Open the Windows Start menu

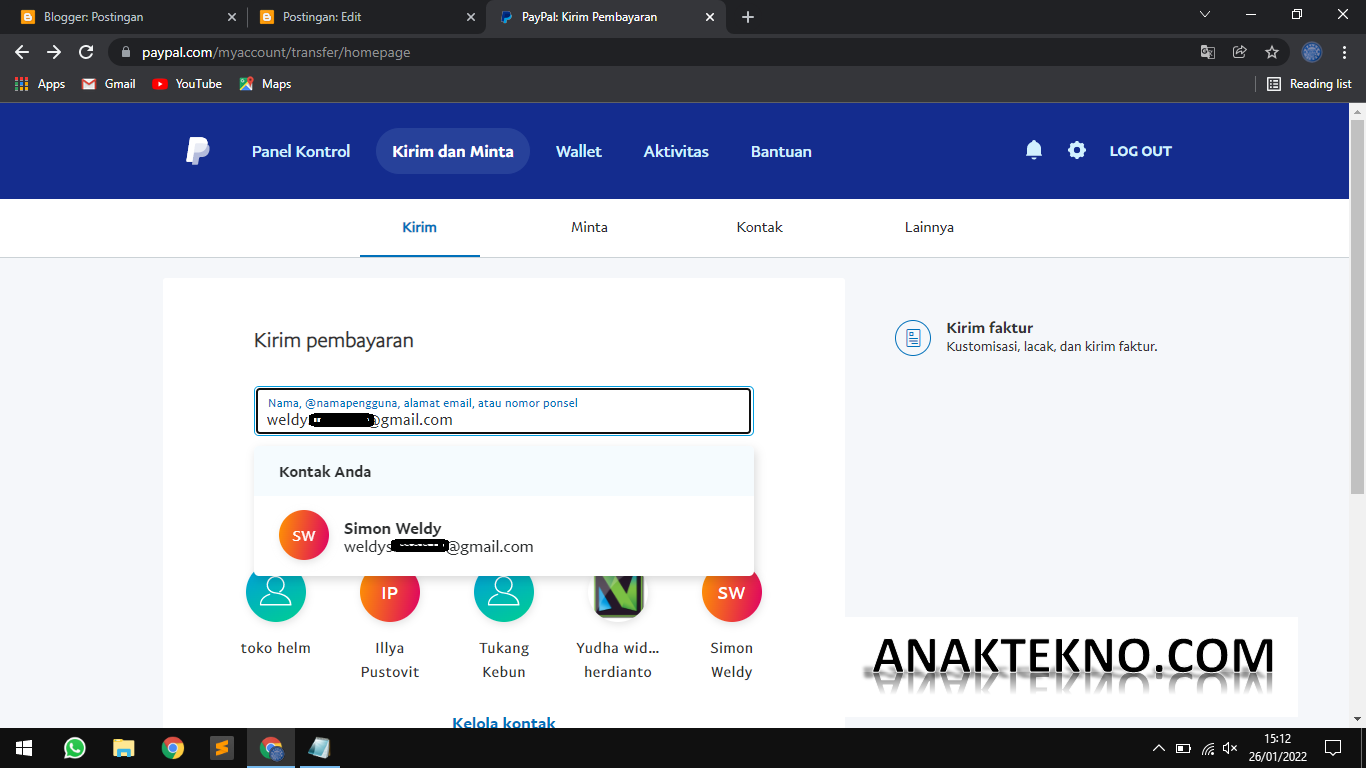pos(23,748)
